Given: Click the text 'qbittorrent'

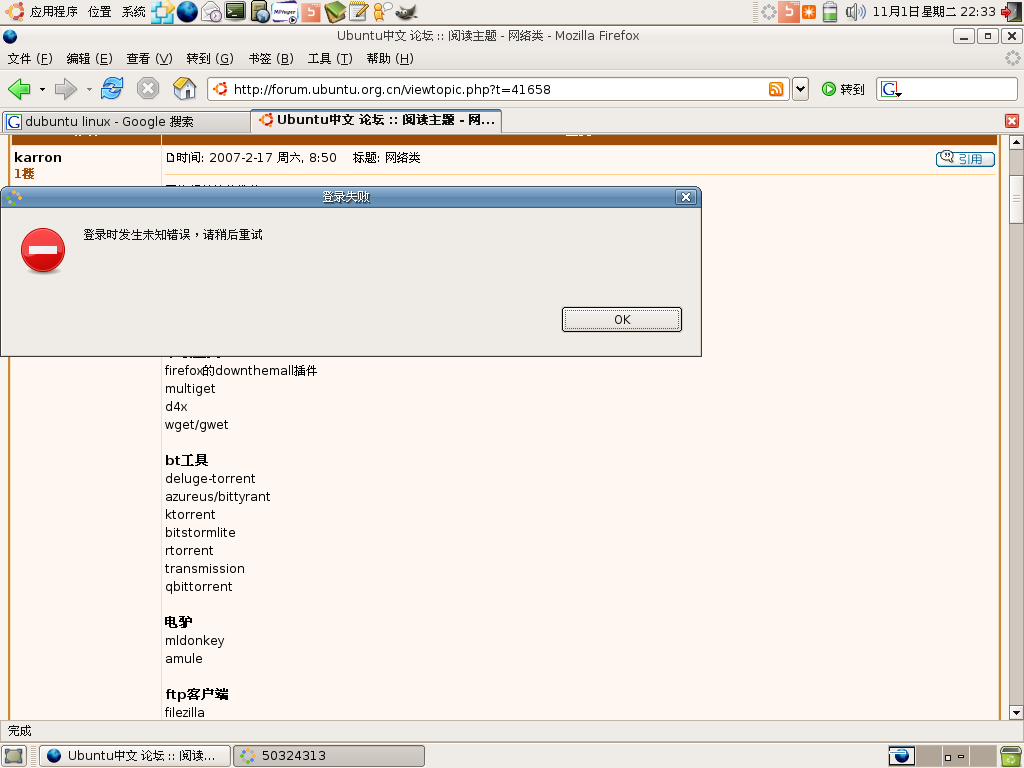Looking at the screenshot, I should [x=199, y=586].
